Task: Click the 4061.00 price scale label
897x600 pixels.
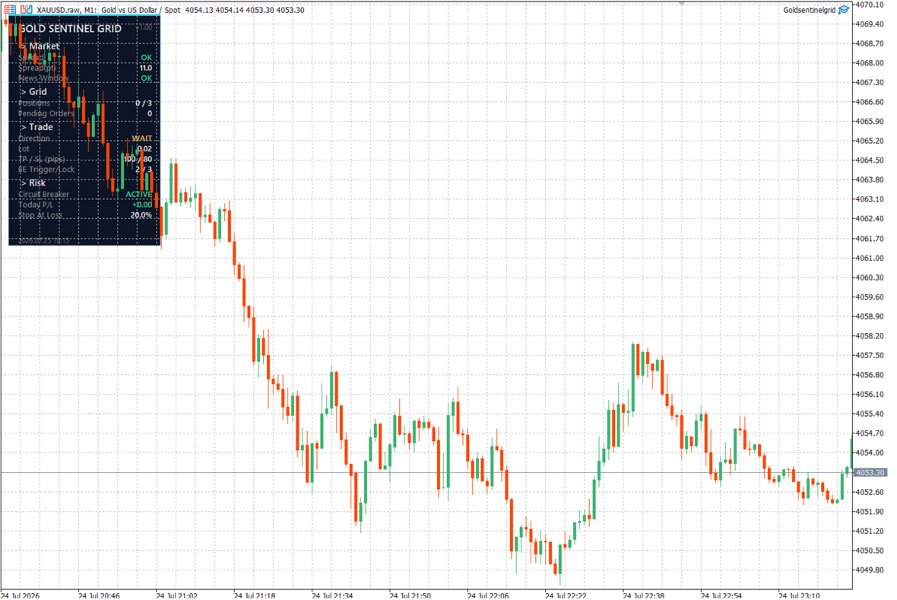Action: pos(869,258)
